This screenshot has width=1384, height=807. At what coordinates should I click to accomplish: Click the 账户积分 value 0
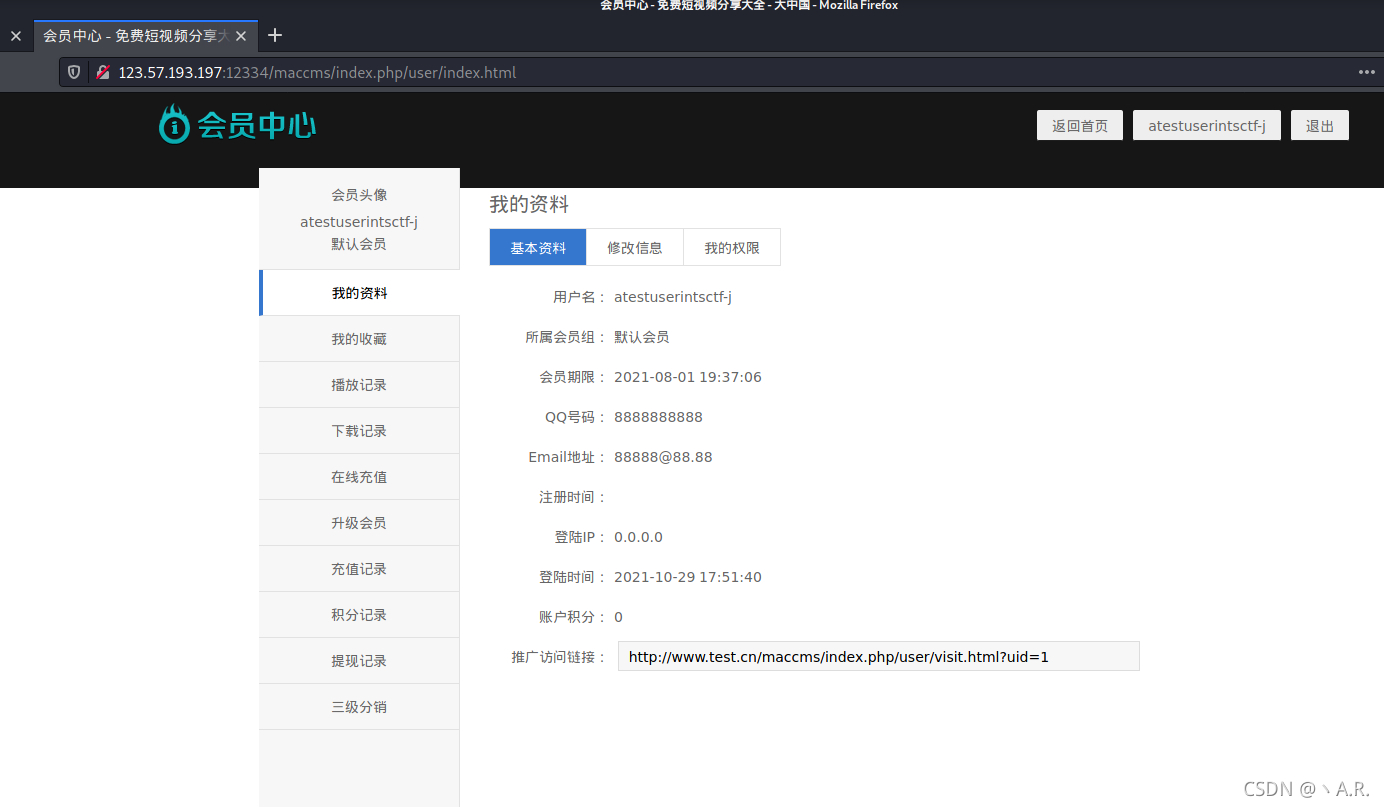tap(618, 617)
